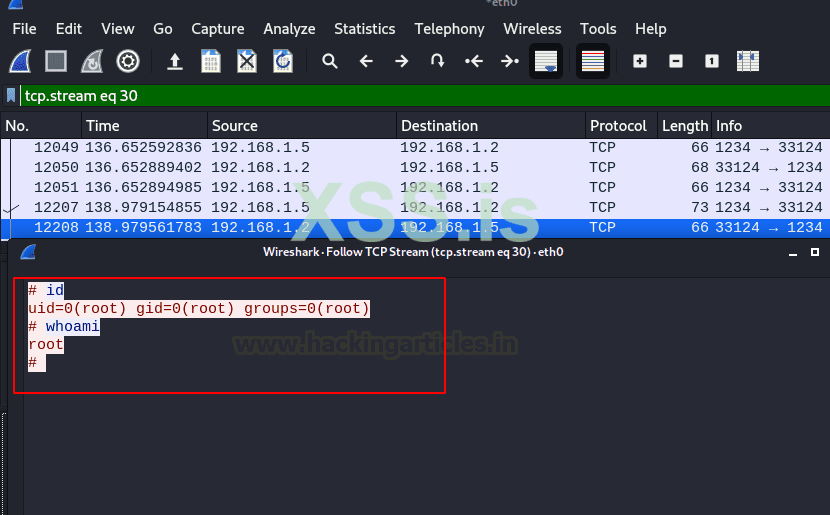
Task: Sort by the Time column header
Action: pyautogui.click(x=145, y=126)
